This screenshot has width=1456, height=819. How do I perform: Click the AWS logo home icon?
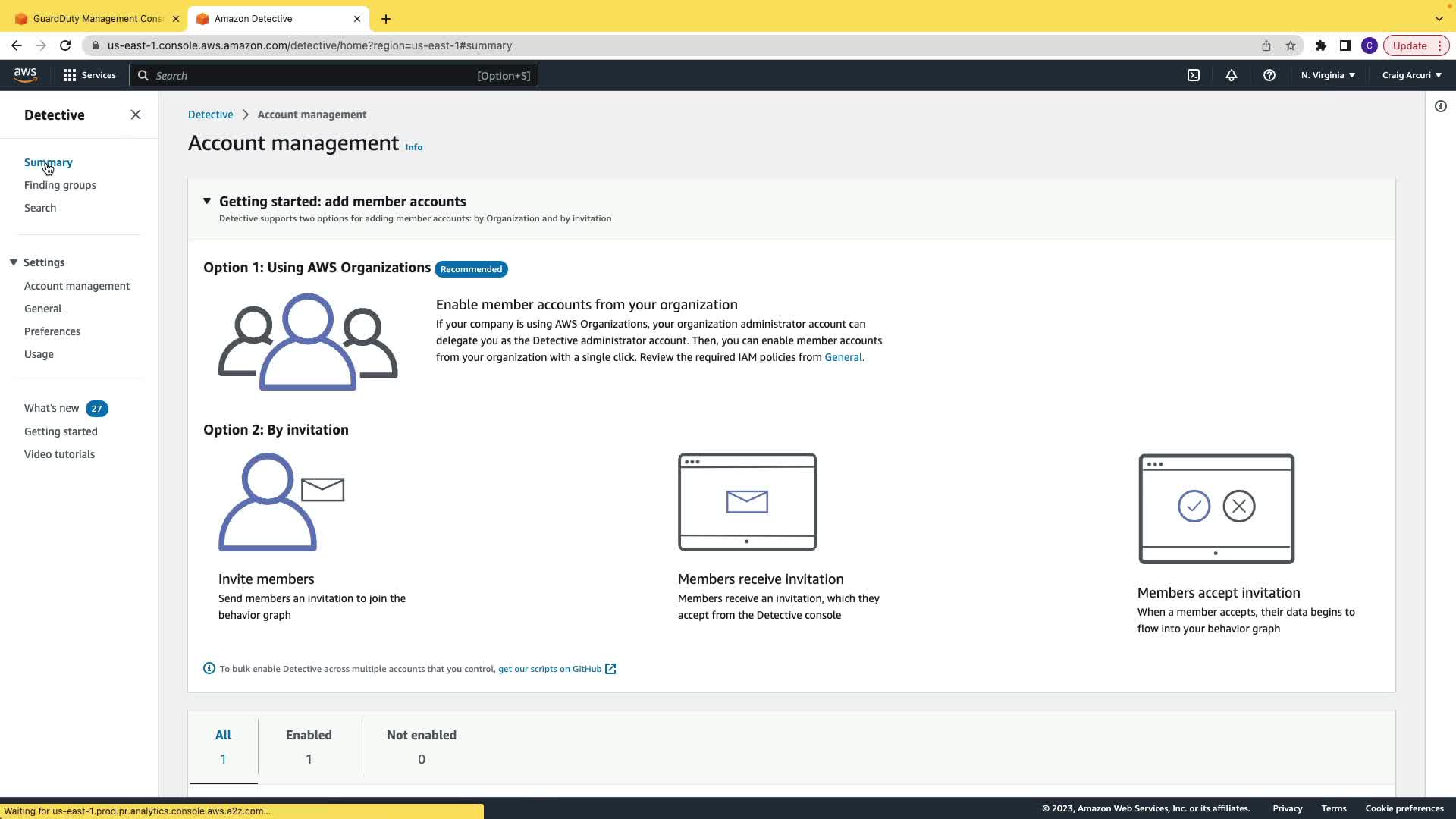[x=25, y=74]
